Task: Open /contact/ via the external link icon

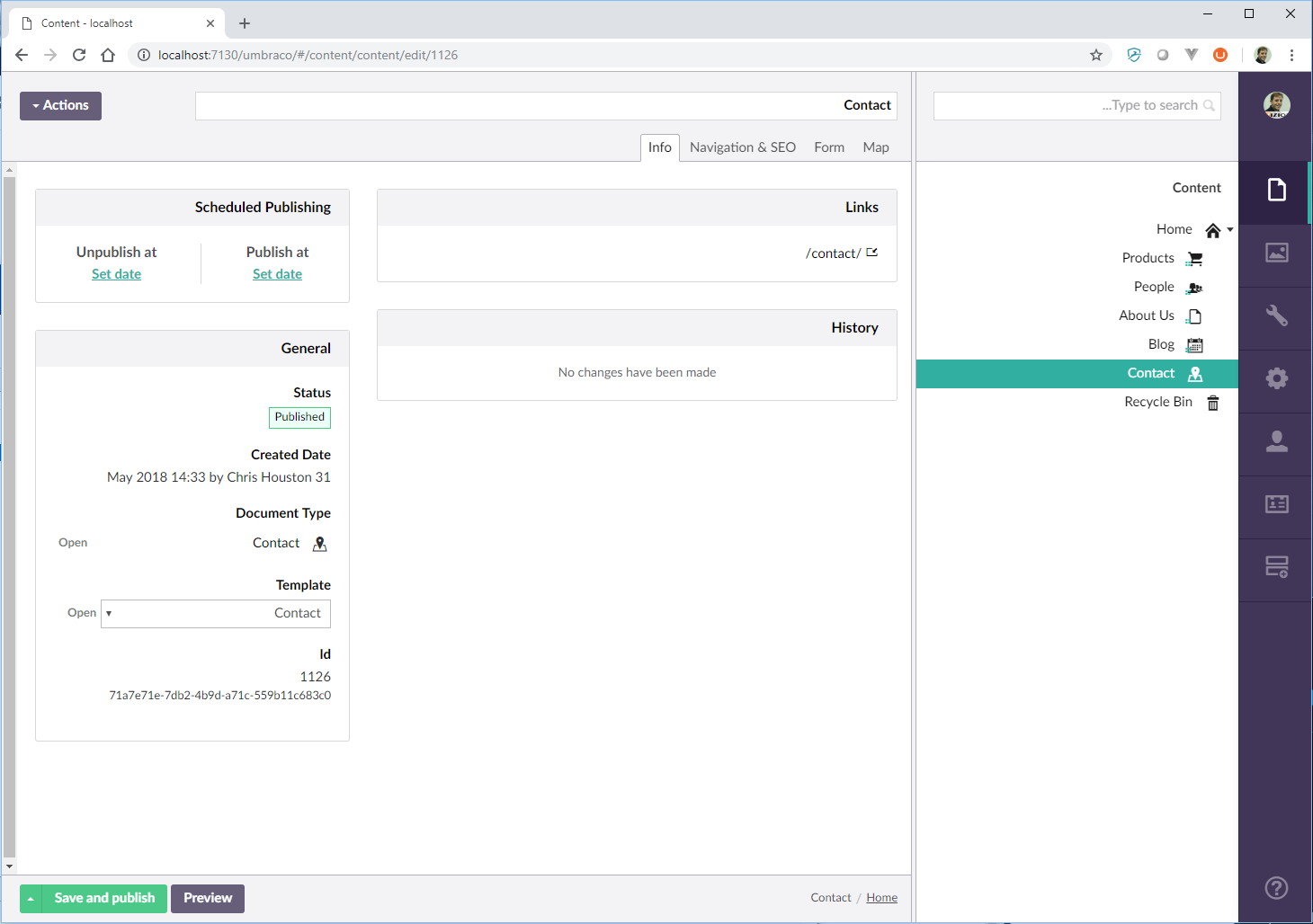Action: click(871, 253)
